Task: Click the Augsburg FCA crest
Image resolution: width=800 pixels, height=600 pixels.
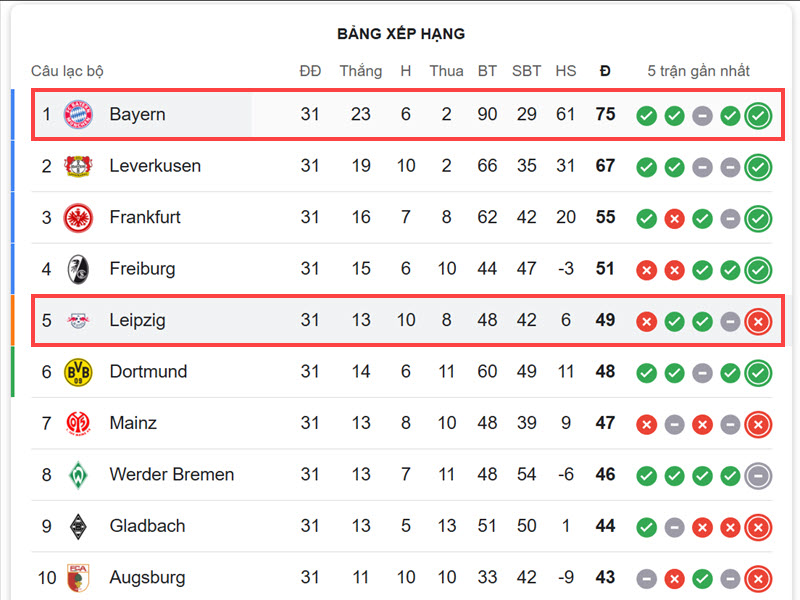Action: (x=78, y=578)
